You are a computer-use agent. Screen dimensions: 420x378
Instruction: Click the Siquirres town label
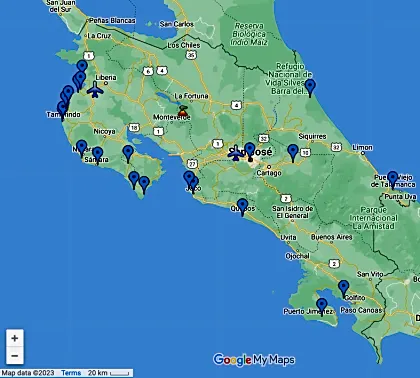(312, 136)
